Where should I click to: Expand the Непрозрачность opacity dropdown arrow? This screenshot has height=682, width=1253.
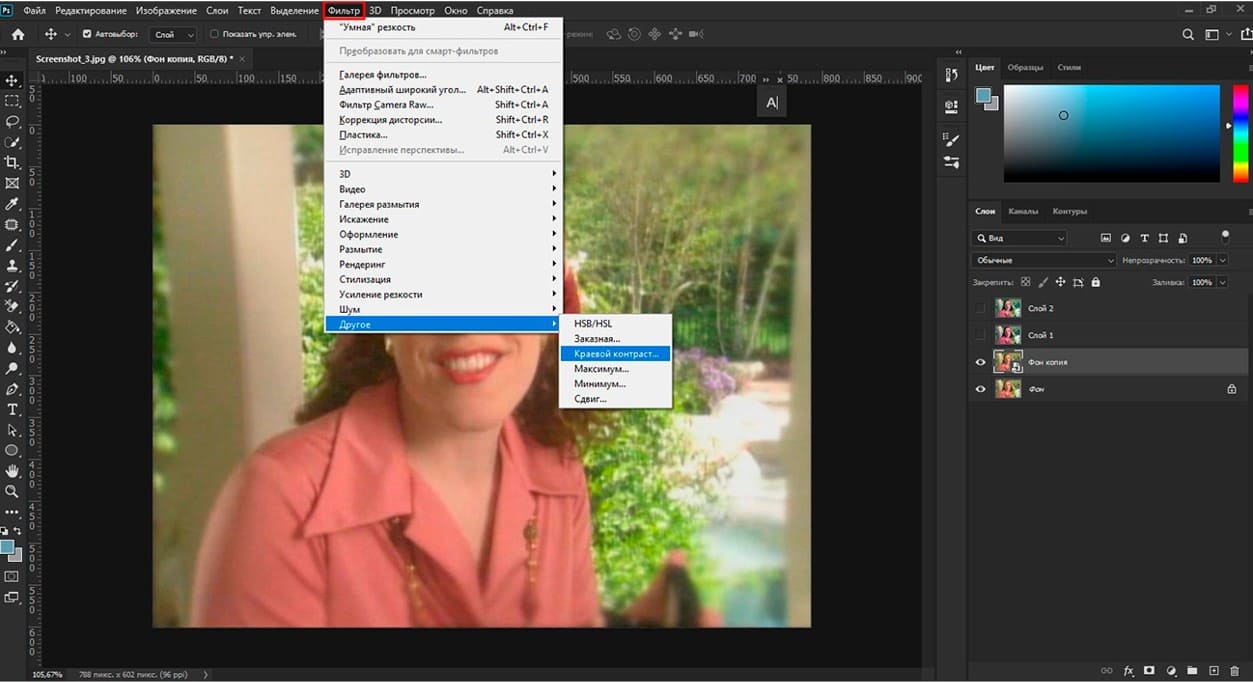pyautogui.click(x=1222, y=260)
